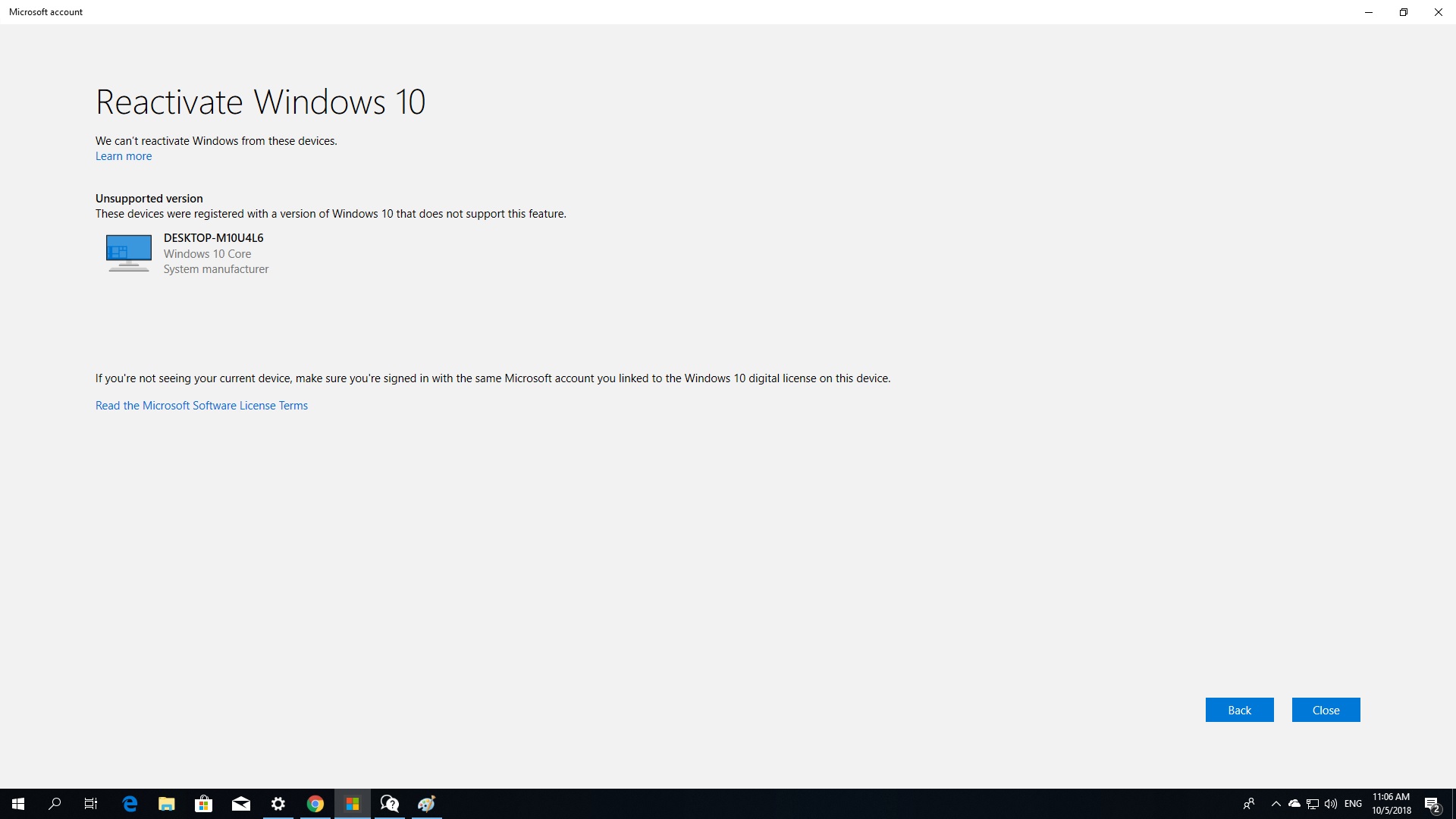Switch to Google Chrome in taskbar
The height and width of the screenshot is (819, 1456).
315,804
